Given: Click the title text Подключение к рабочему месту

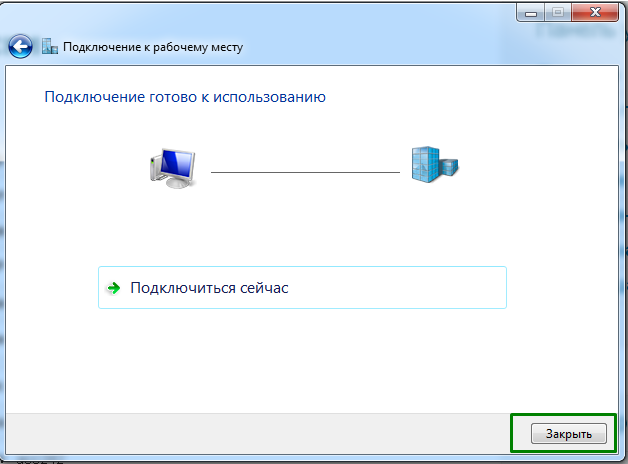Looking at the screenshot, I should [x=153, y=47].
